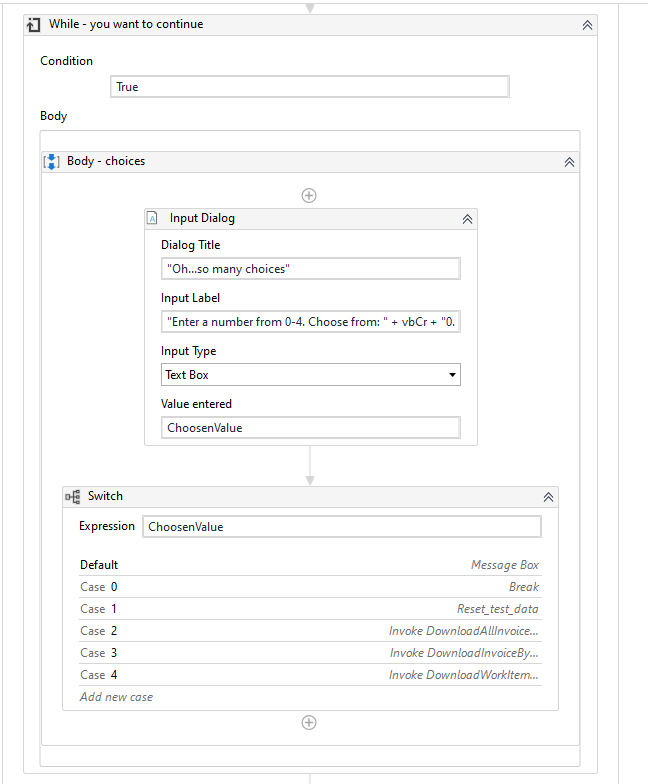
Task: Collapse the Switch activity
Action: point(548,497)
